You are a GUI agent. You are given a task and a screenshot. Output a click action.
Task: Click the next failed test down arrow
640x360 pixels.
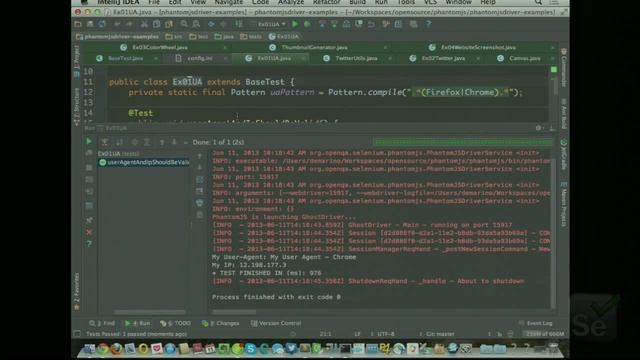click(x=174, y=142)
